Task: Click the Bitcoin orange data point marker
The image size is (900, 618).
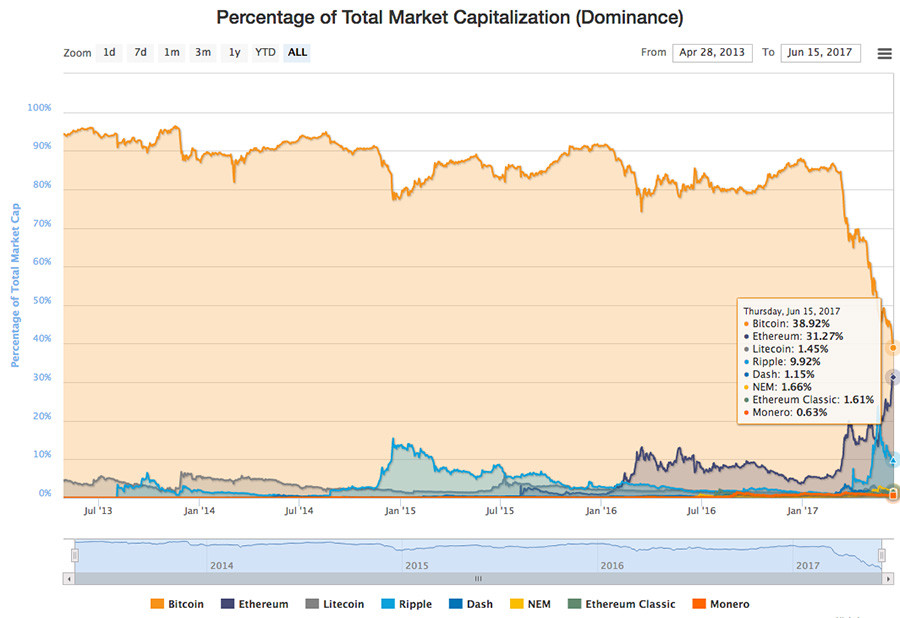Action: (x=893, y=348)
